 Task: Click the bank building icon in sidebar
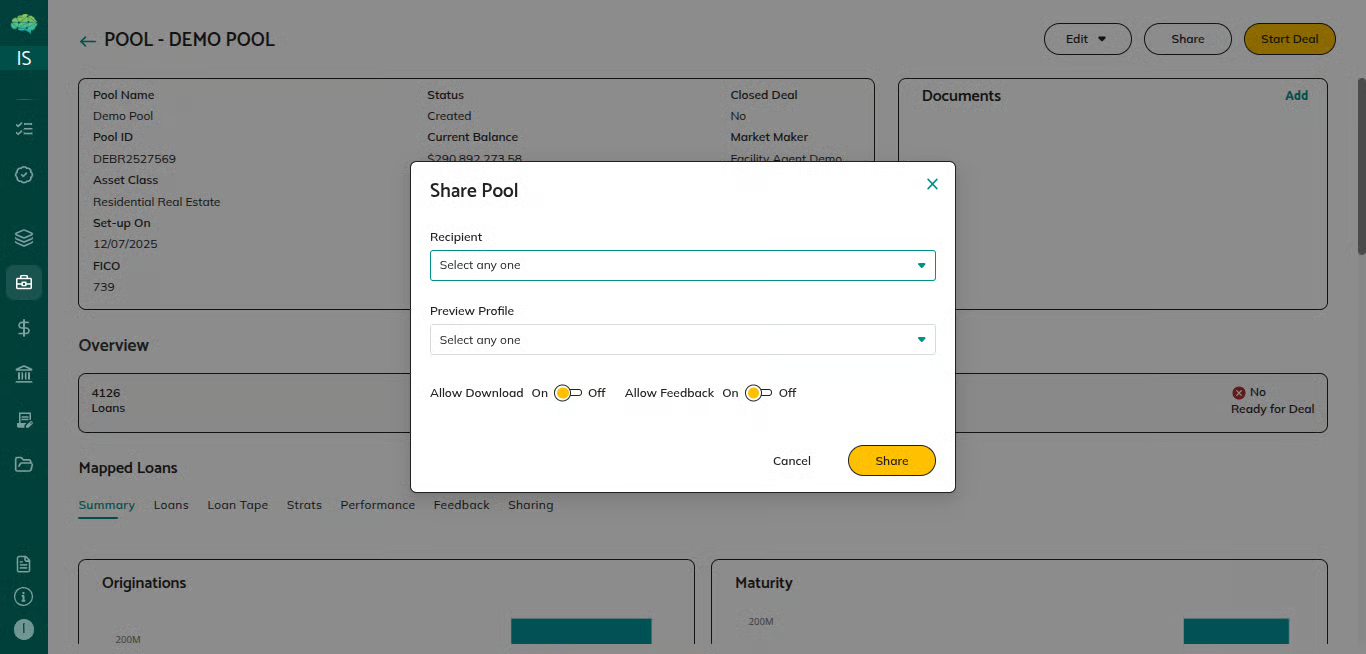coord(24,374)
